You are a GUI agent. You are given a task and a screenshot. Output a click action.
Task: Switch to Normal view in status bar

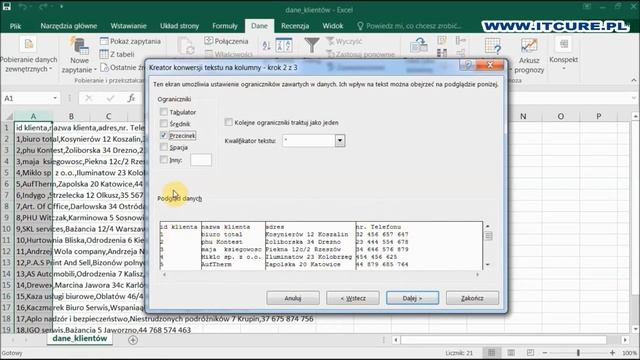(491, 353)
